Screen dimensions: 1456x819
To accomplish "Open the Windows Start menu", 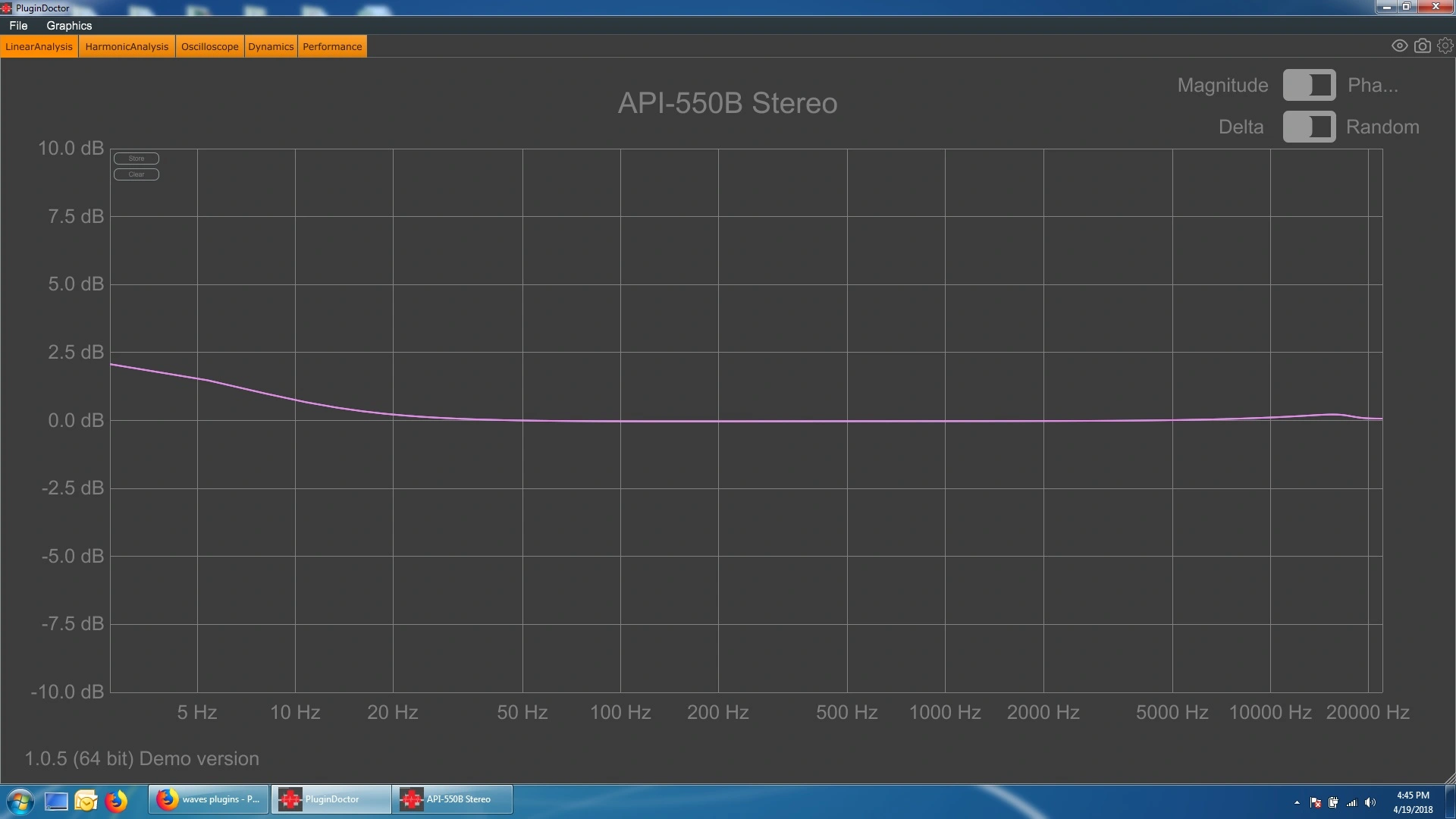I will pyautogui.click(x=20, y=801).
